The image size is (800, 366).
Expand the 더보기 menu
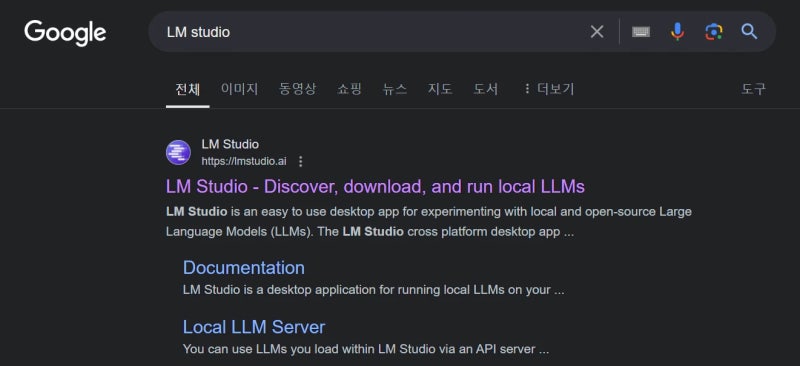[x=549, y=89]
